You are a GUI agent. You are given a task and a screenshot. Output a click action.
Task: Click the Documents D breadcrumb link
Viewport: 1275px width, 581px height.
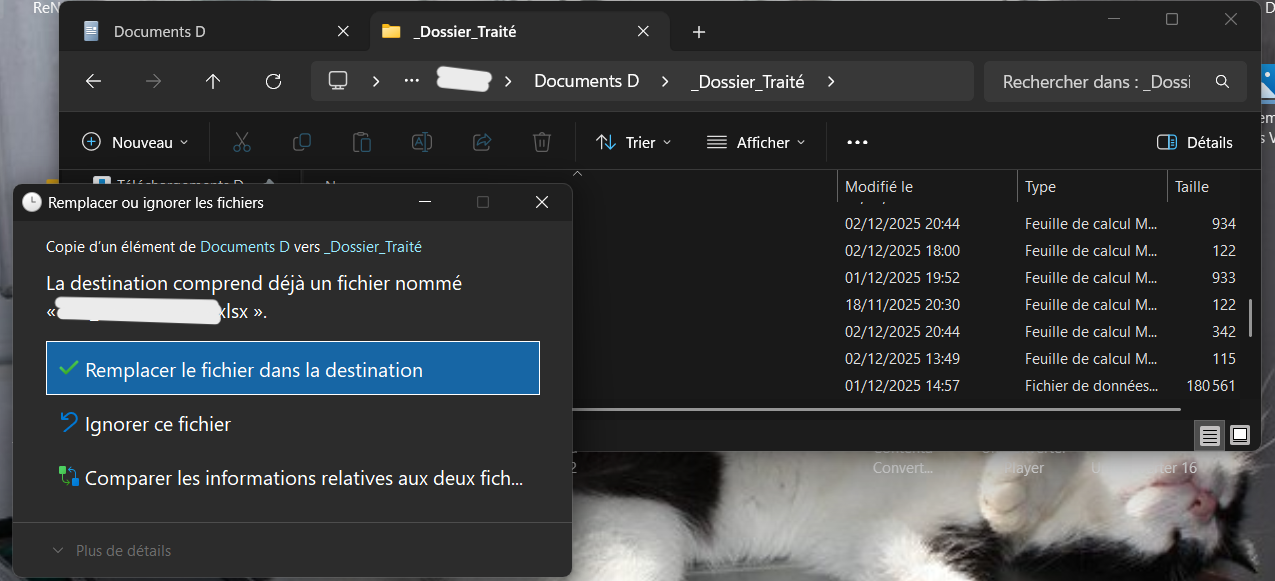point(586,81)
